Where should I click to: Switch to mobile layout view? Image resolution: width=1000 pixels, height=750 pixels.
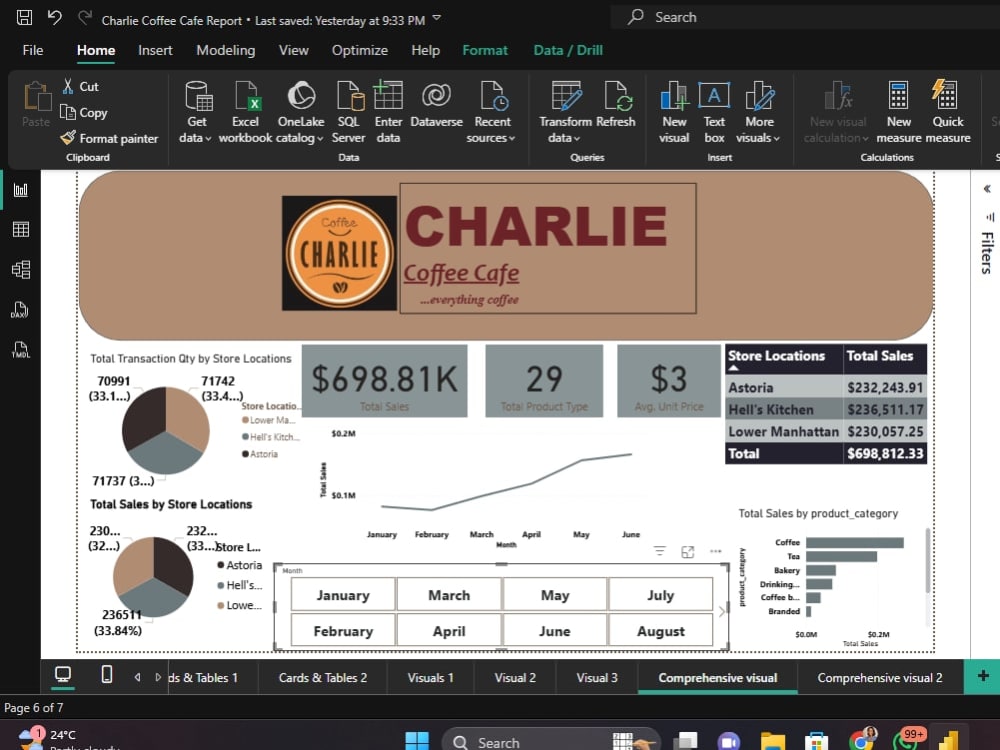tap(107, 675)
